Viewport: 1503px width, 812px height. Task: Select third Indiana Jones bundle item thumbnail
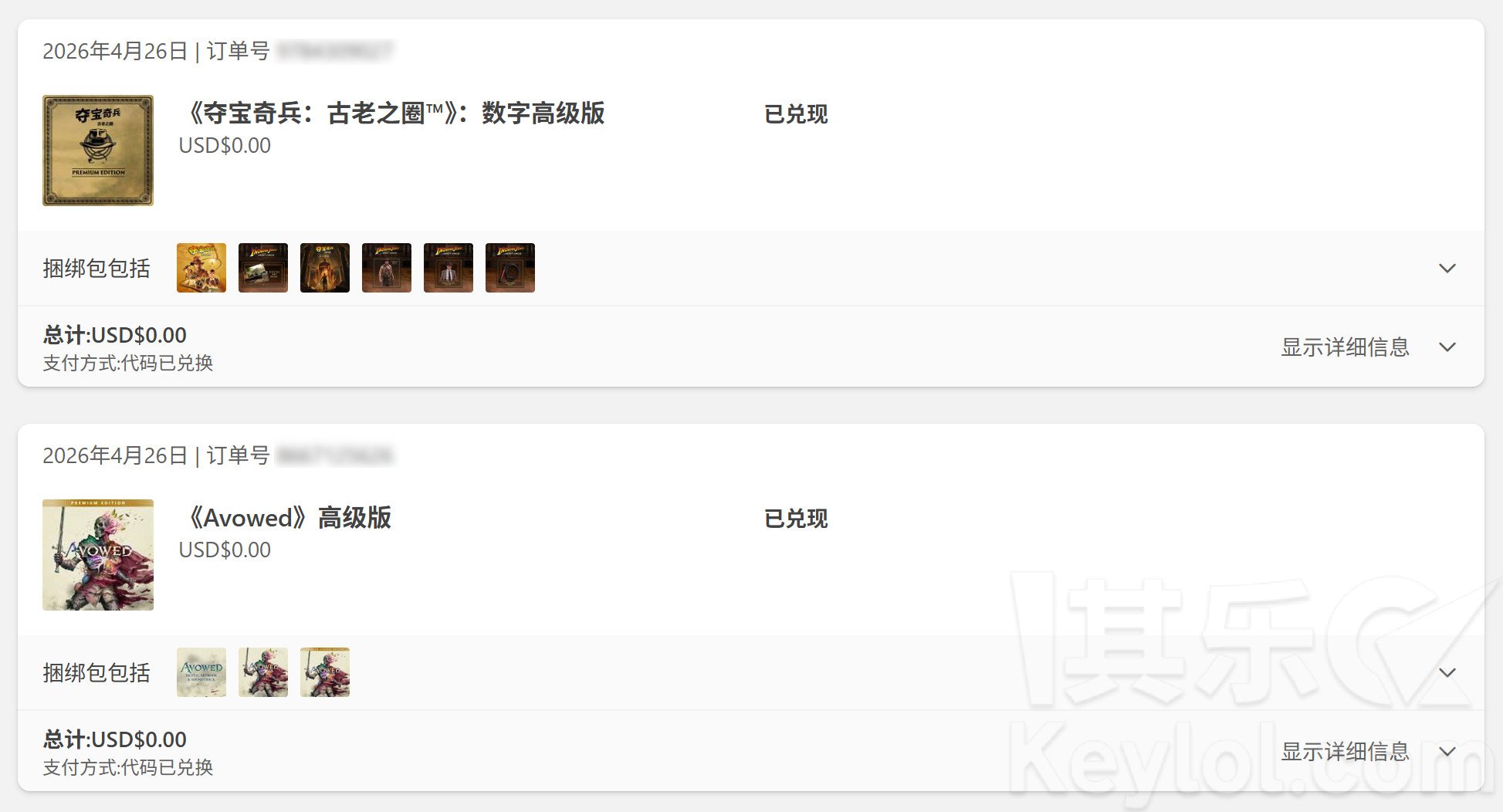point(325,268)
